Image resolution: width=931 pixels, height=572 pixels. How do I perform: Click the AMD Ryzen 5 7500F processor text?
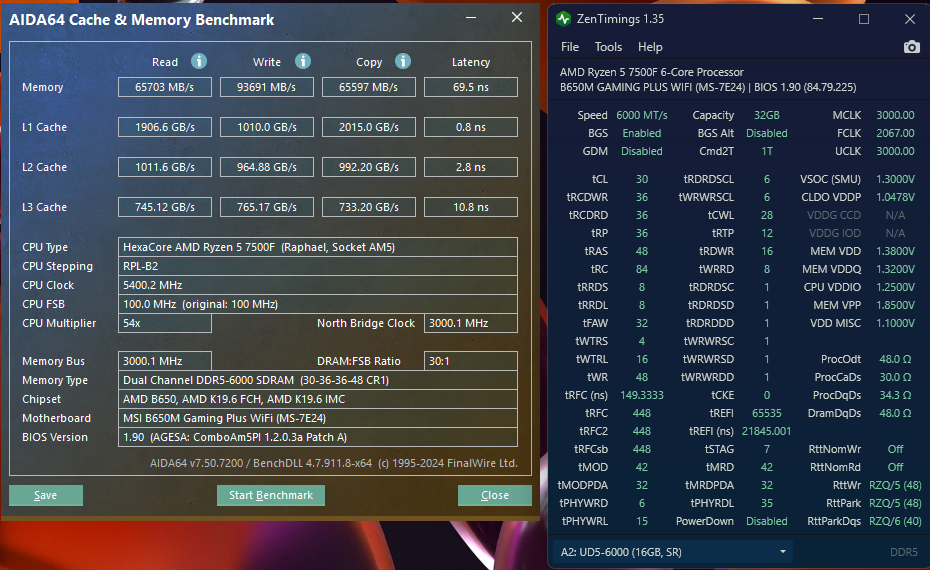pyautogui.click(x=651, y=72)
